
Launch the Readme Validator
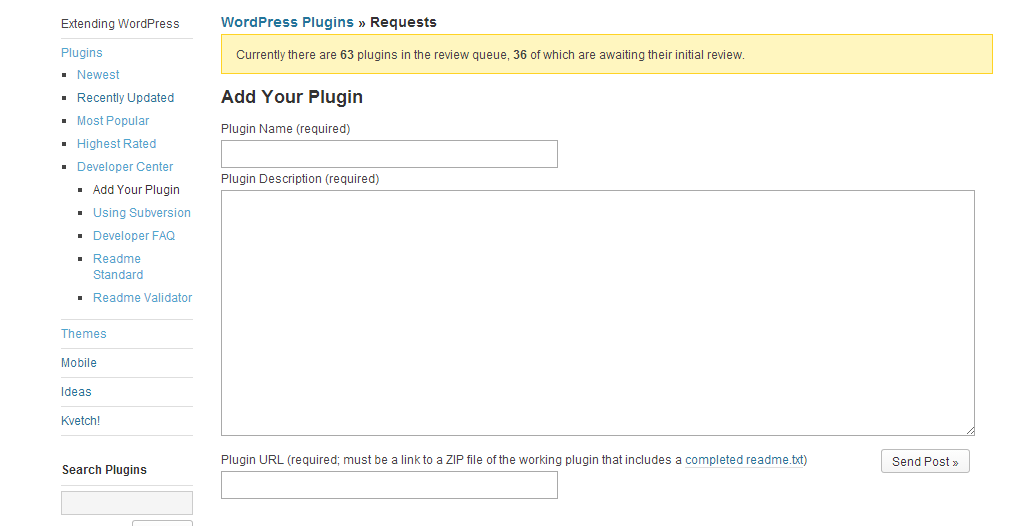coord(142,298)
